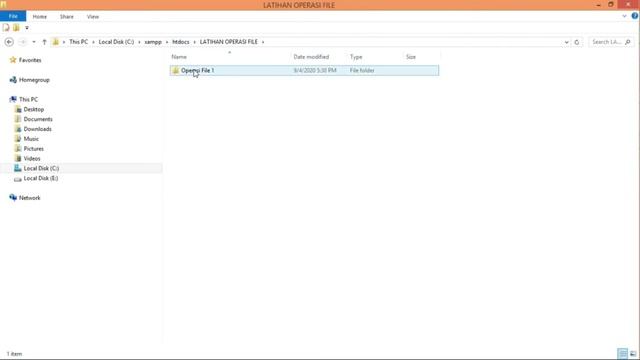
Task: Click the New folder quick access icon
Action: 16,28
